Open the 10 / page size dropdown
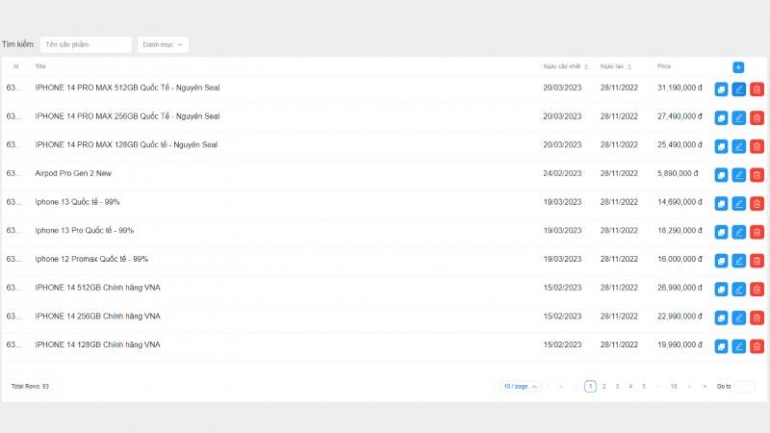This screenshot has width=770, height=433. 520,386
